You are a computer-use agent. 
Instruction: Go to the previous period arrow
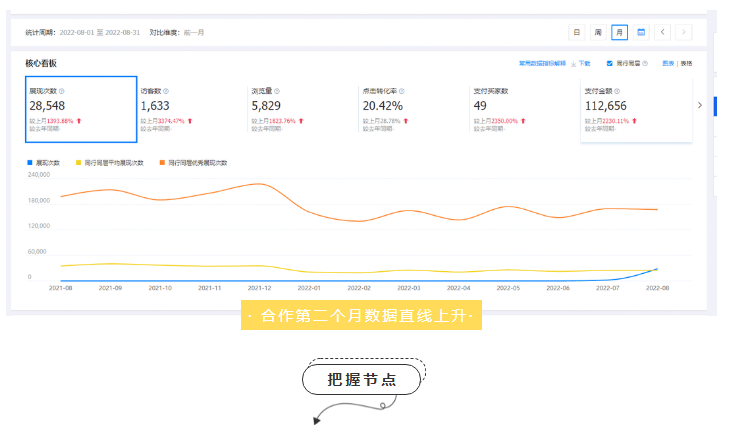[663, 32]
